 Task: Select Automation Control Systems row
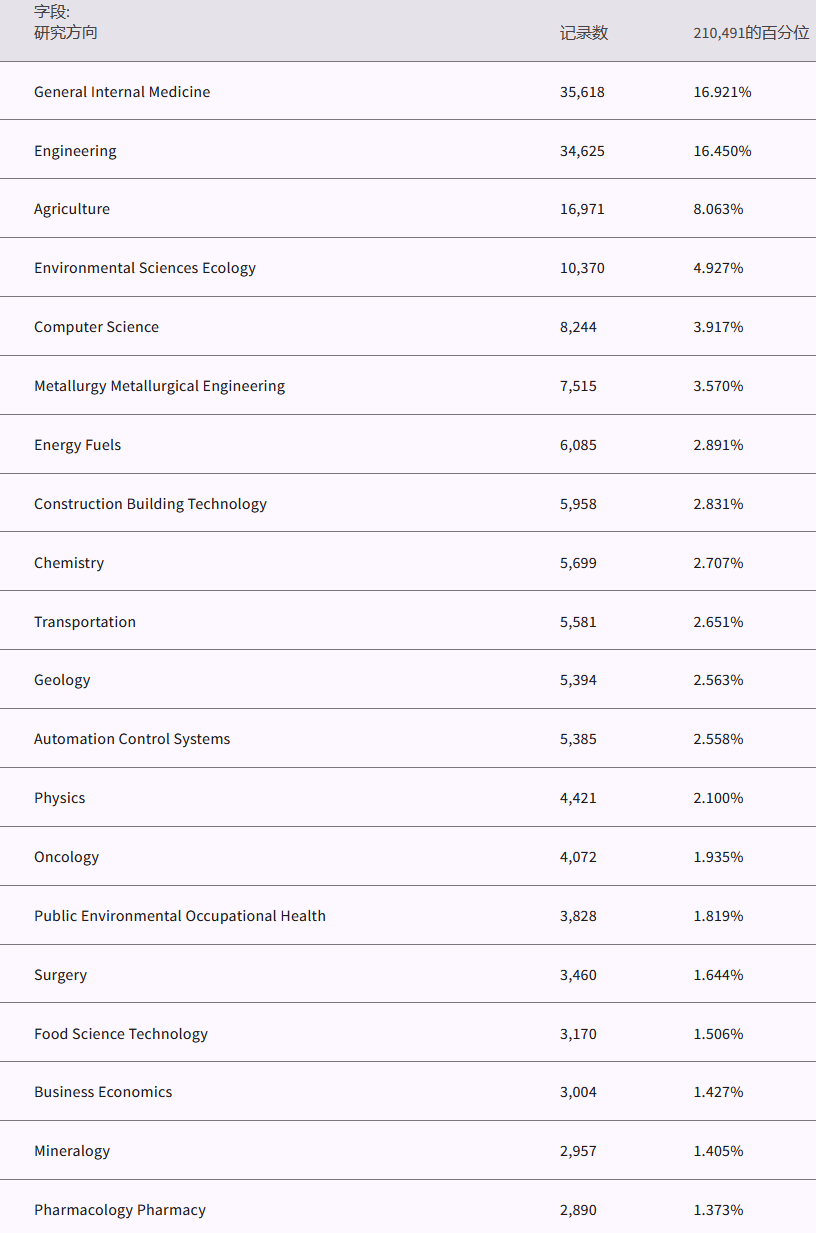(x=132, y=739)
